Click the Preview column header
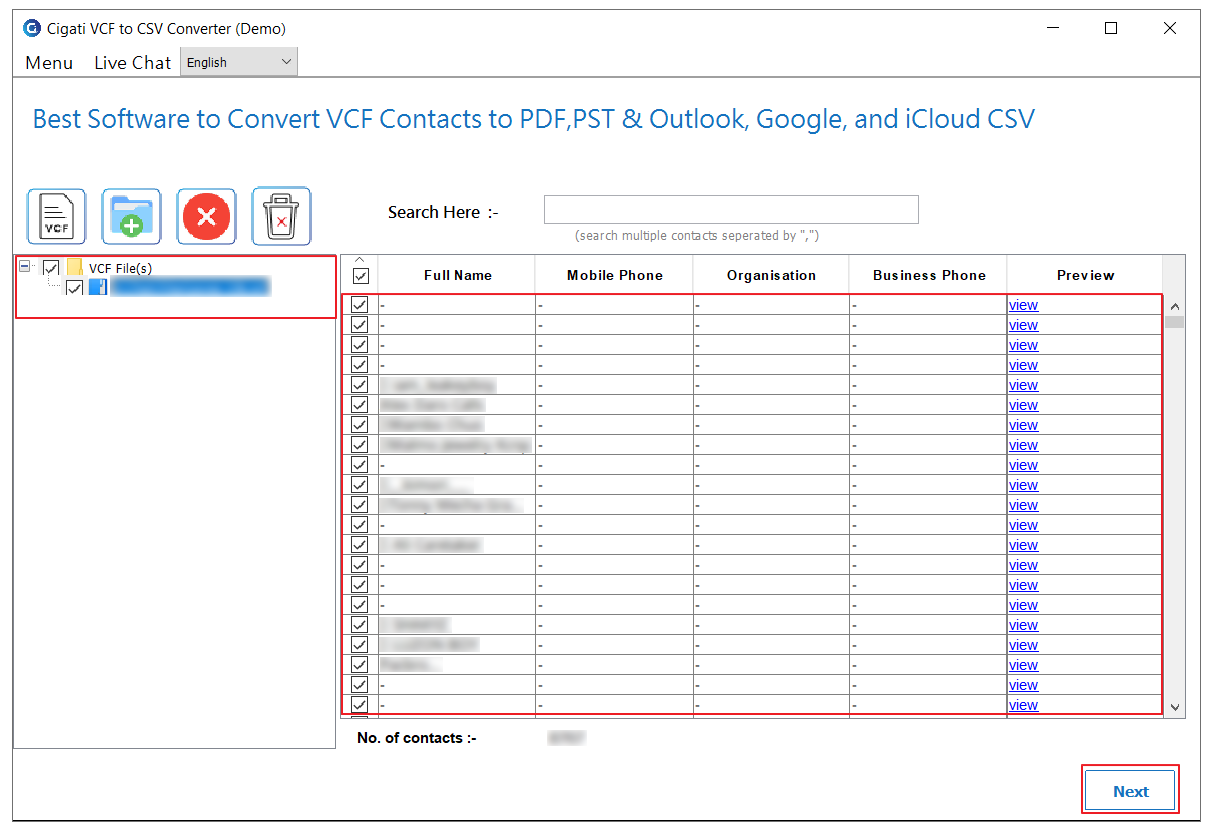The width and height of the screenshot is (1212, 831). coord(1085,275)
